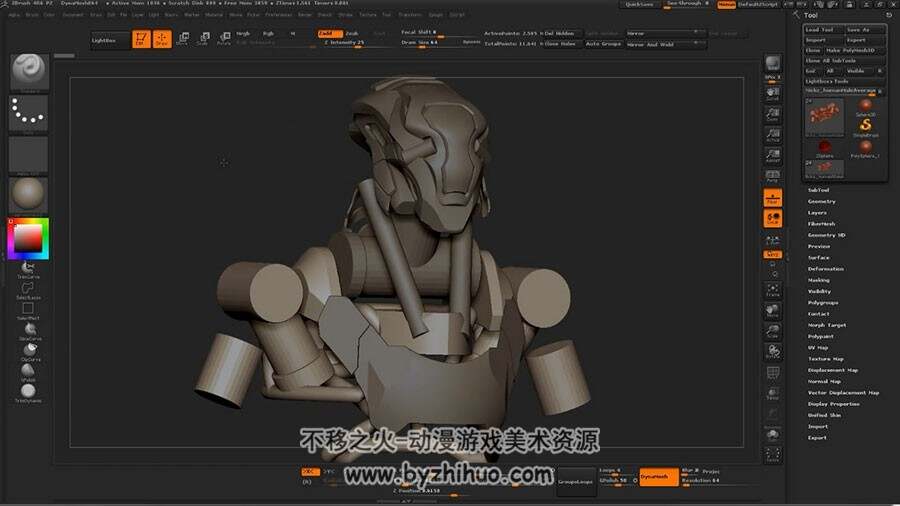The width and height of the screenshot is (900, 506).
Task: Click the Save As button
Action: pos(864,30)
